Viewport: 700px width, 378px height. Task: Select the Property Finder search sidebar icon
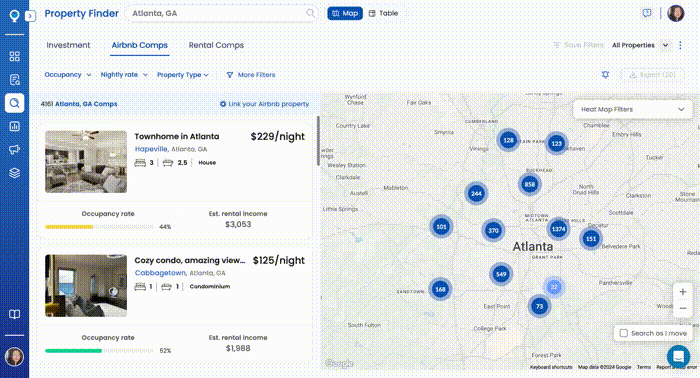pyautogui.click(x=14, y=103)
